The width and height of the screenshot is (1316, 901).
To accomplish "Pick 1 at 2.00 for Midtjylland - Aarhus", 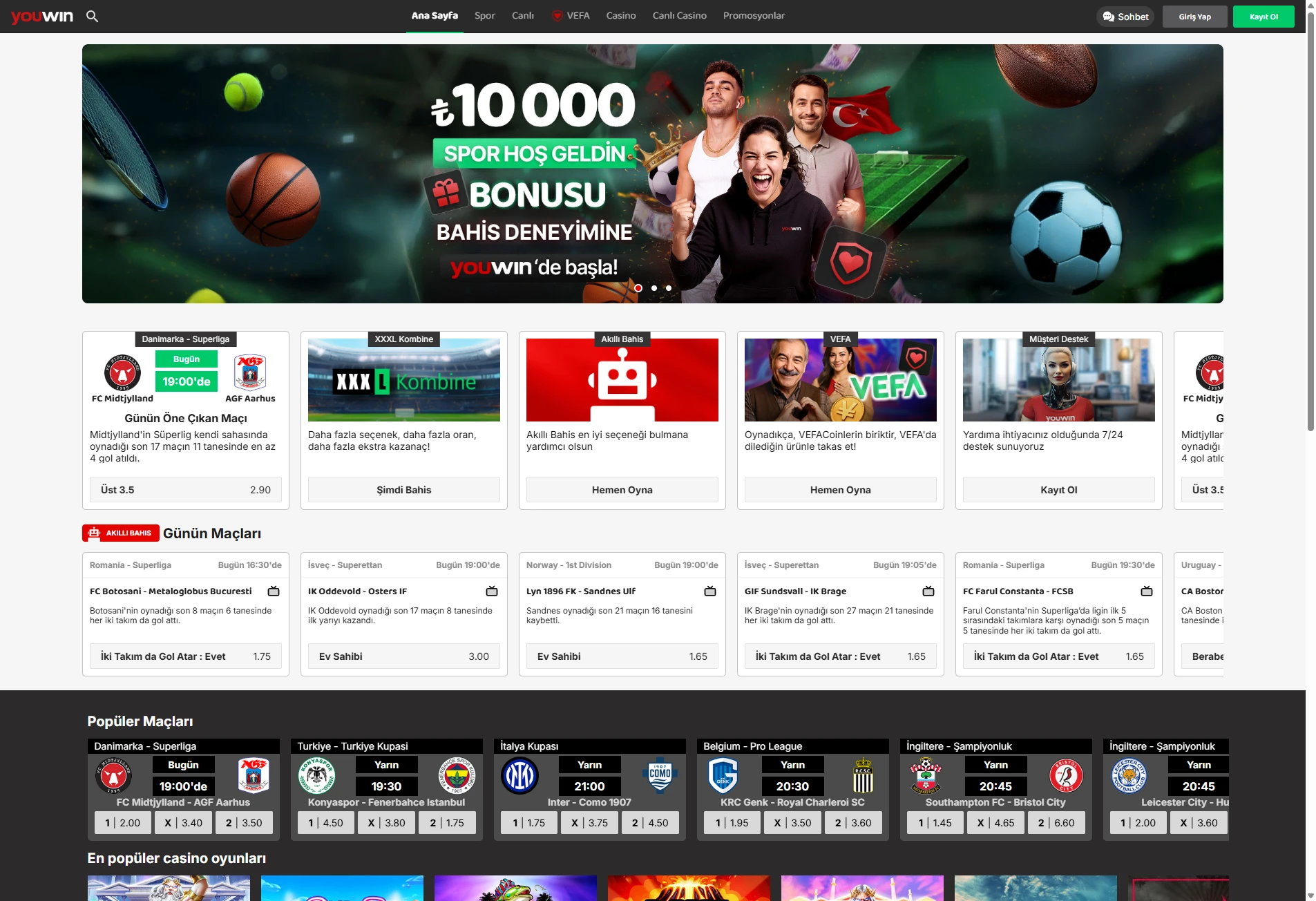I will coord(123,823).
